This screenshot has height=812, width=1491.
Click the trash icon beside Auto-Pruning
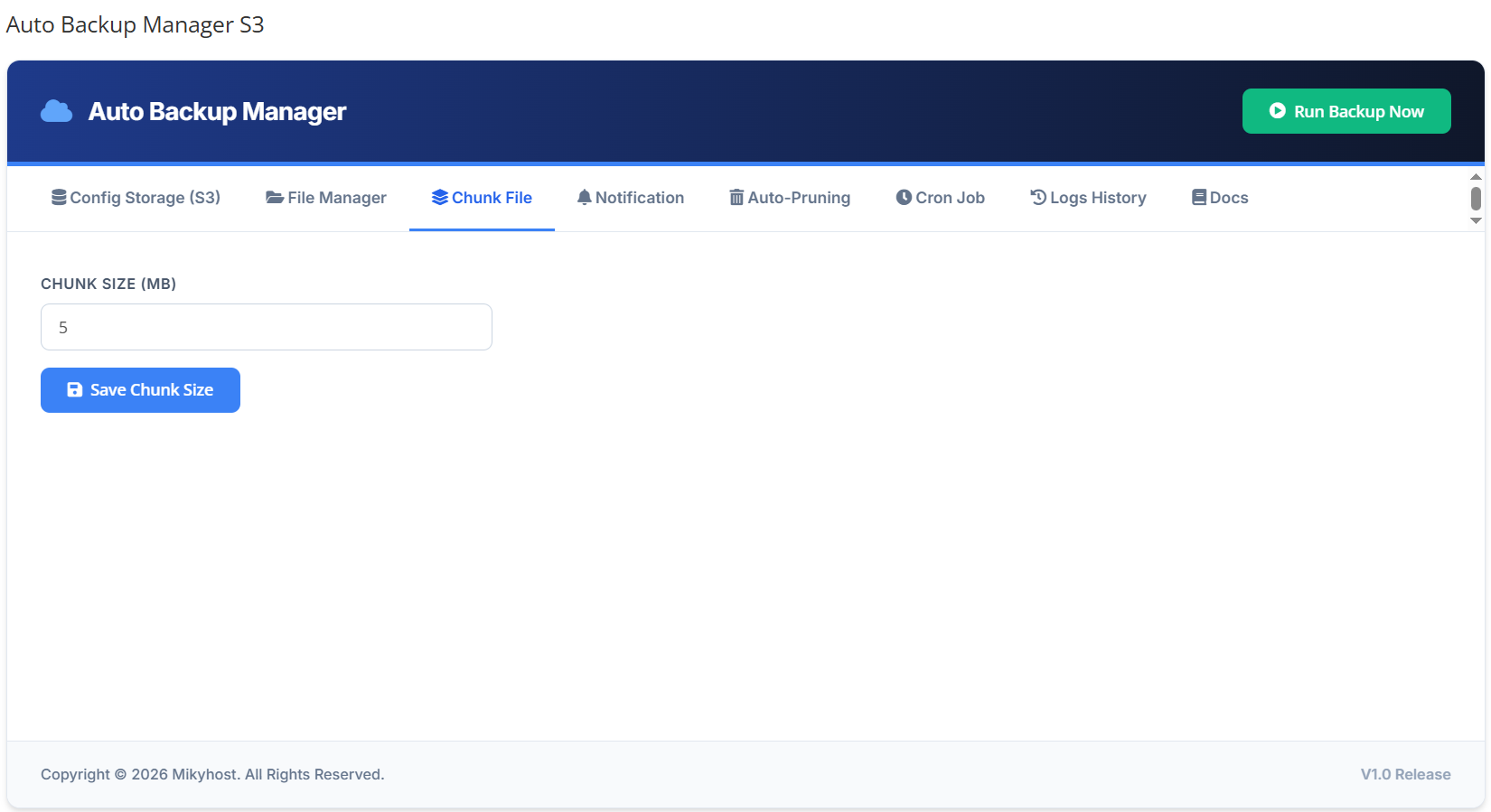(x=736, y=197)
